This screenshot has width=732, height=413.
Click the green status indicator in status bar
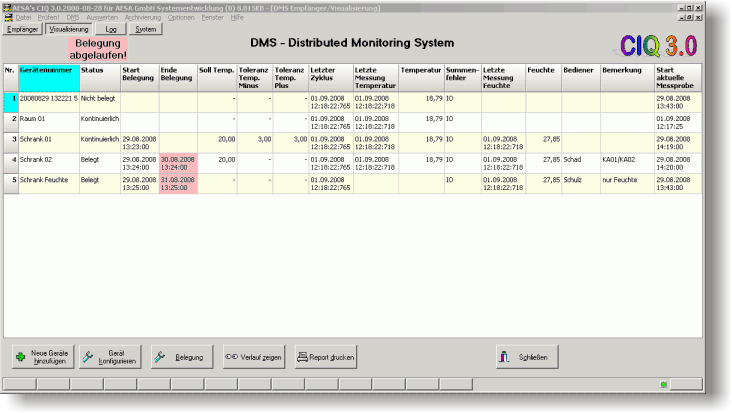pyautogui.click(x=663, y=384)
